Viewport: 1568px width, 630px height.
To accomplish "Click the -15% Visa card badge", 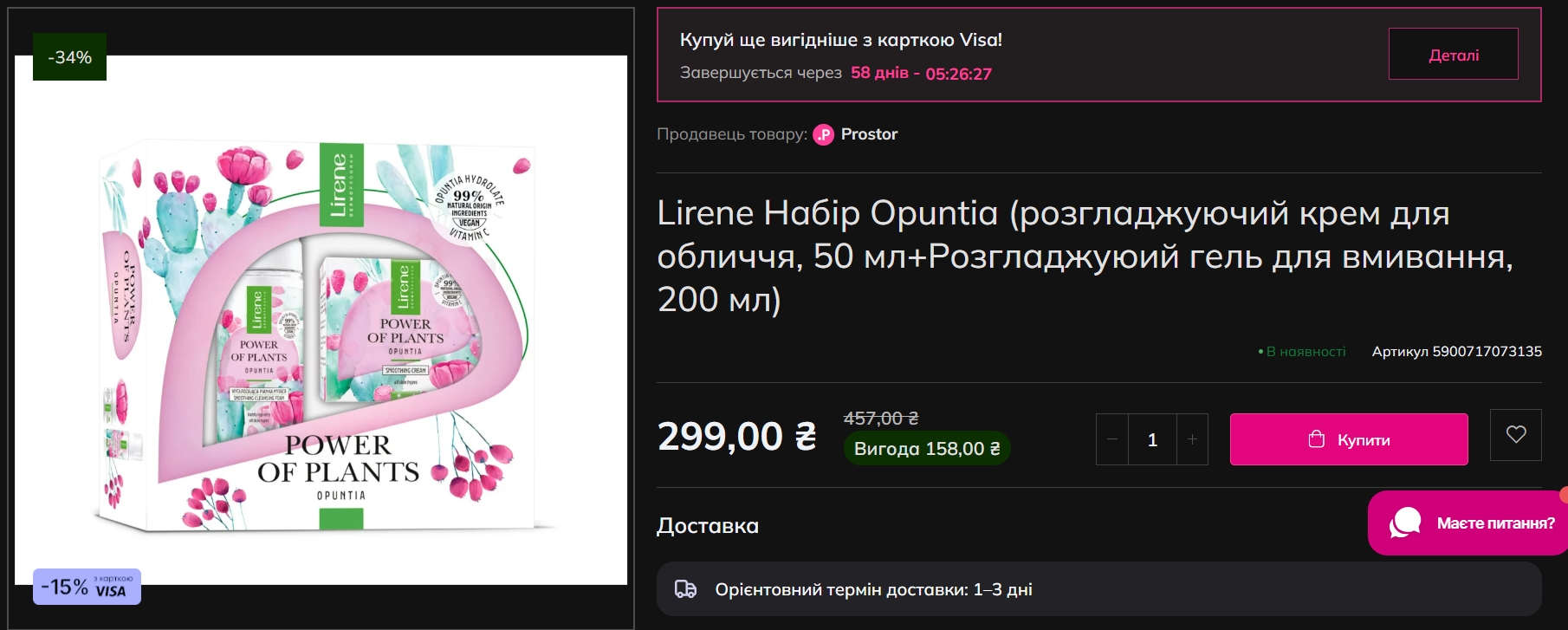I will point(87,587).
